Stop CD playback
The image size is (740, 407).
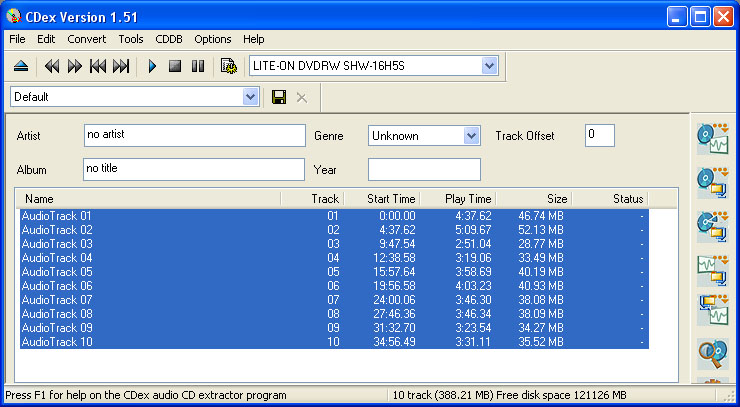[175, 66]
